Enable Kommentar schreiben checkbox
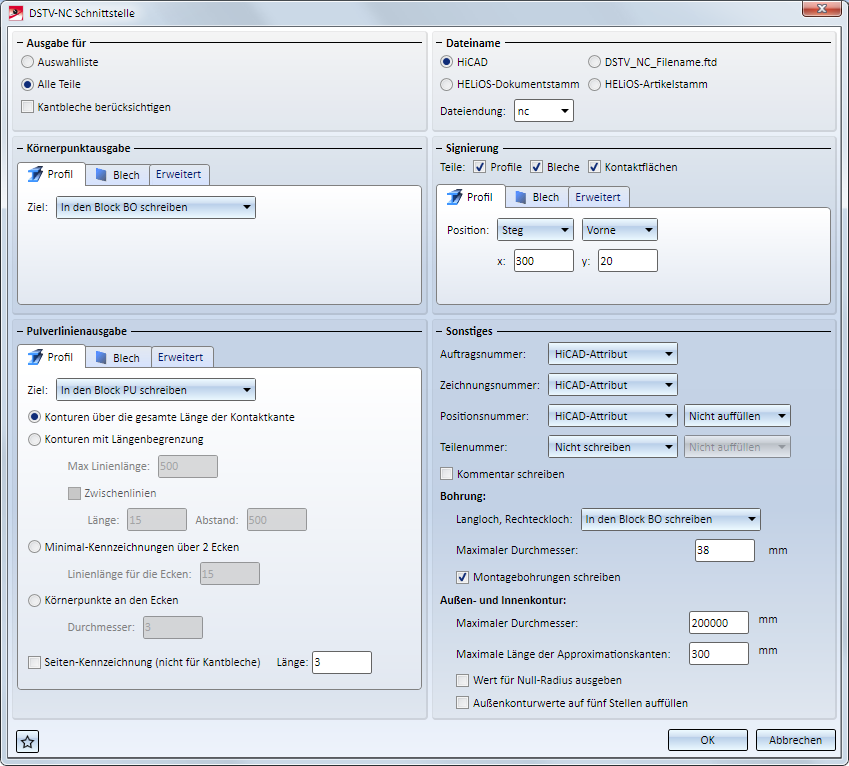849x766 pixels. point(447,474)
